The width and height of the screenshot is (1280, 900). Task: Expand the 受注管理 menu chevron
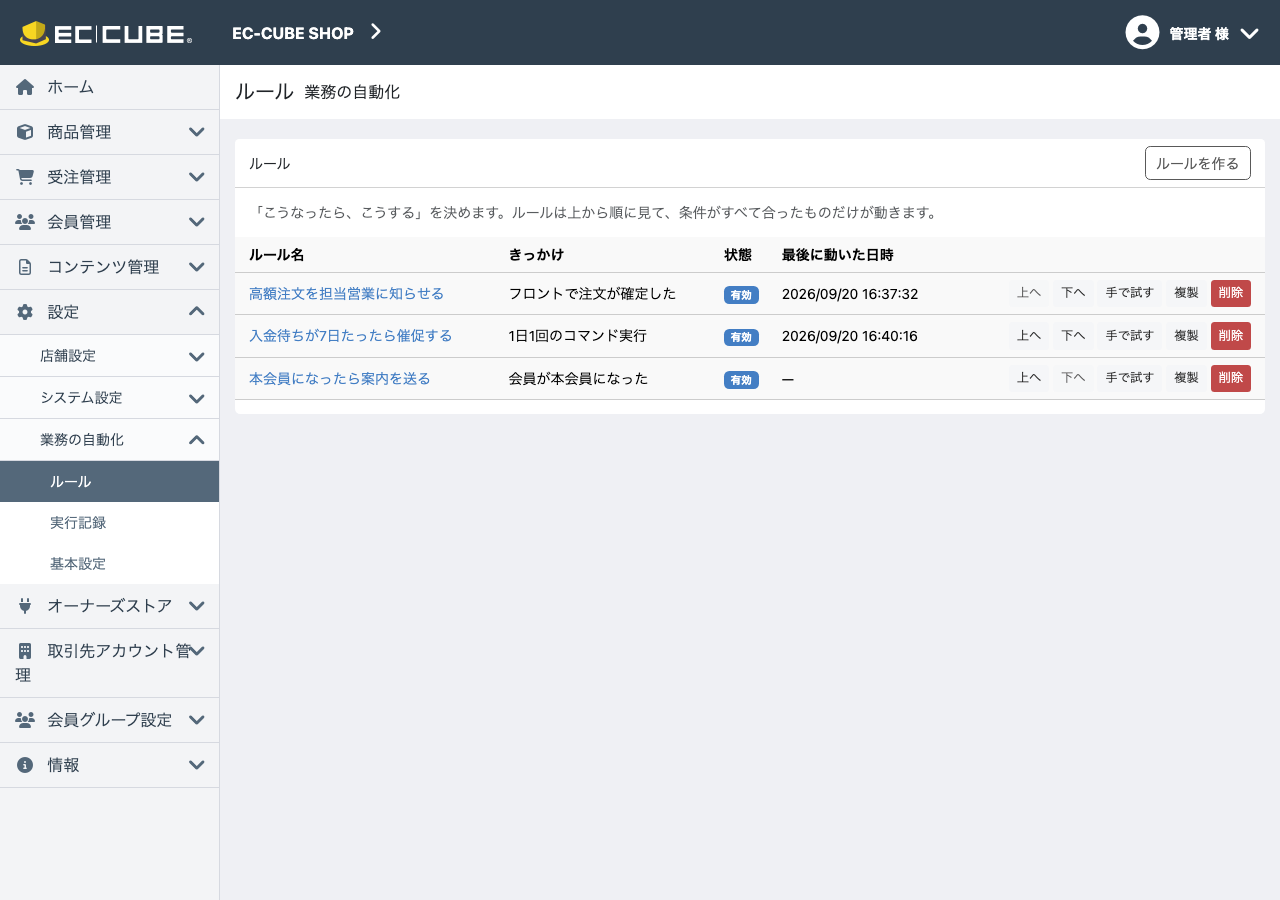point(197,177)
